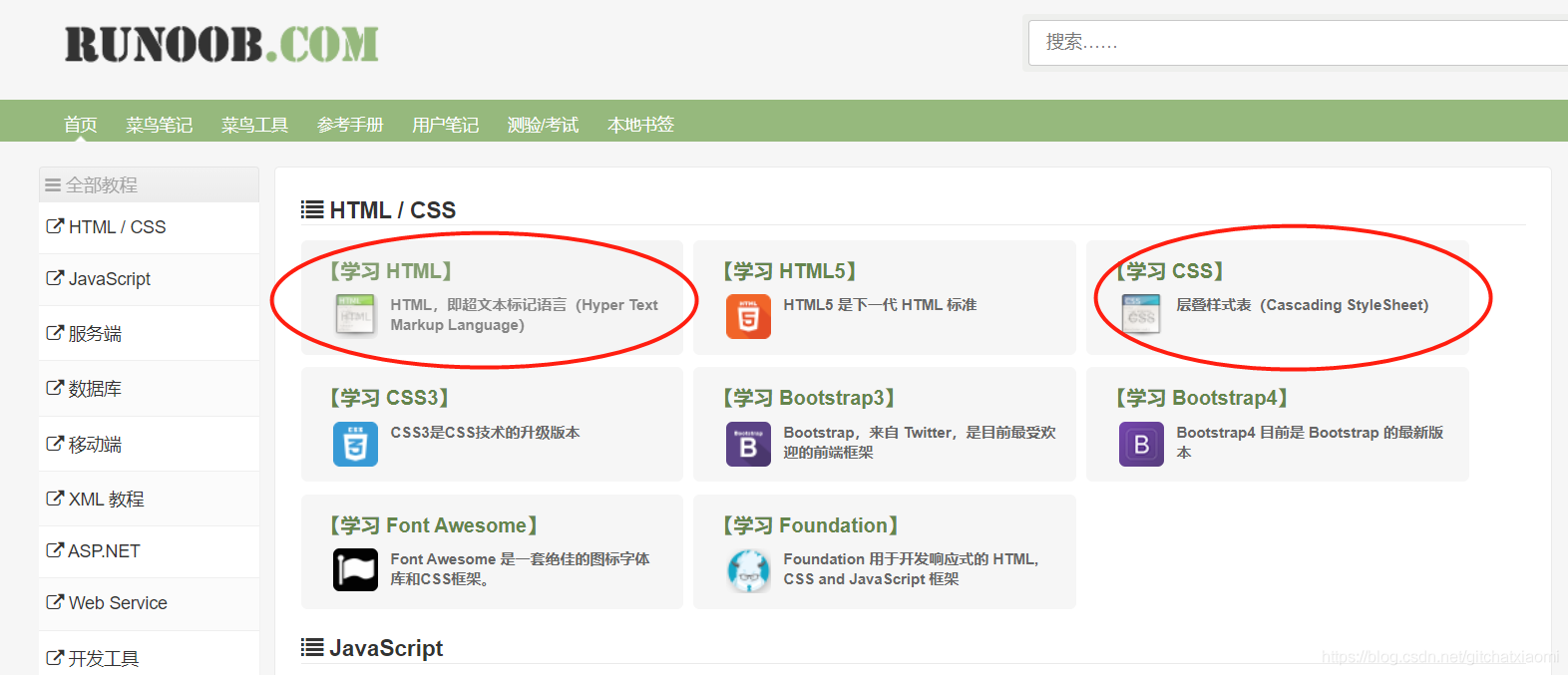Click external-link icon beside XML 教程
The width and height of the screenshot is (1568, 675).
(55, 499)
